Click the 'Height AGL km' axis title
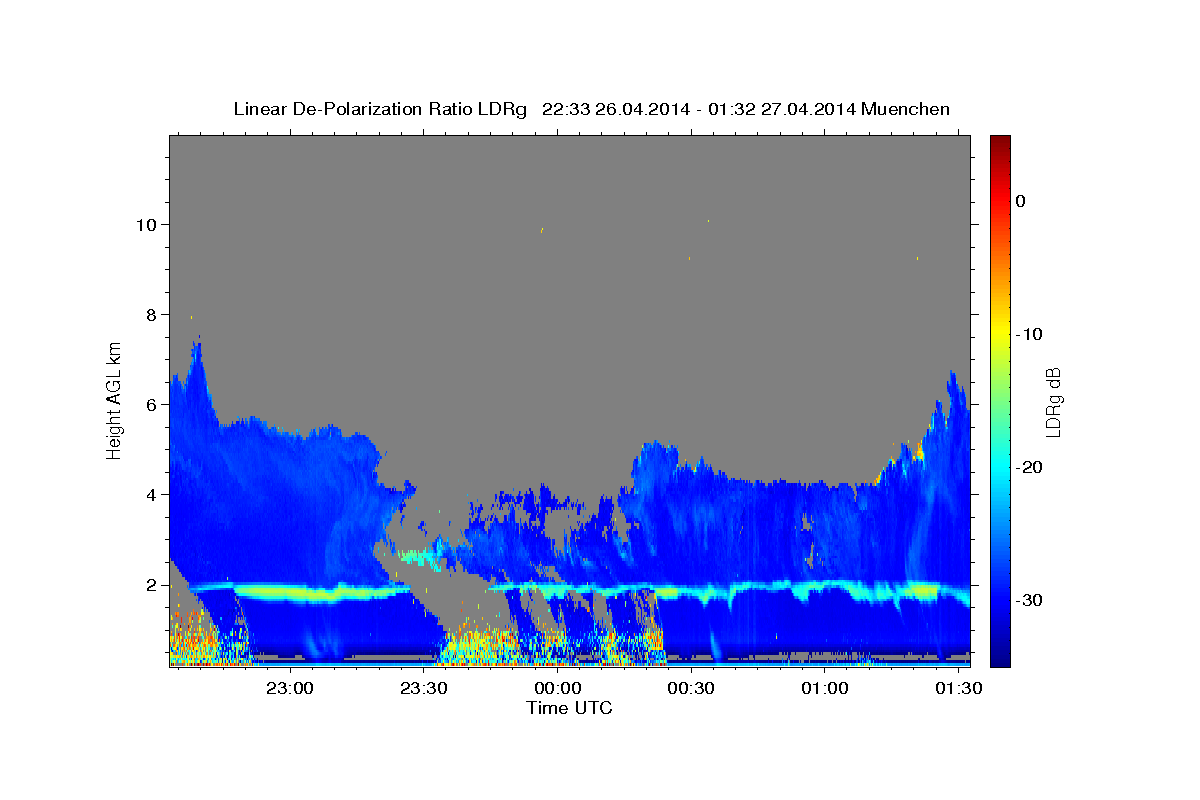 [115, 401]
